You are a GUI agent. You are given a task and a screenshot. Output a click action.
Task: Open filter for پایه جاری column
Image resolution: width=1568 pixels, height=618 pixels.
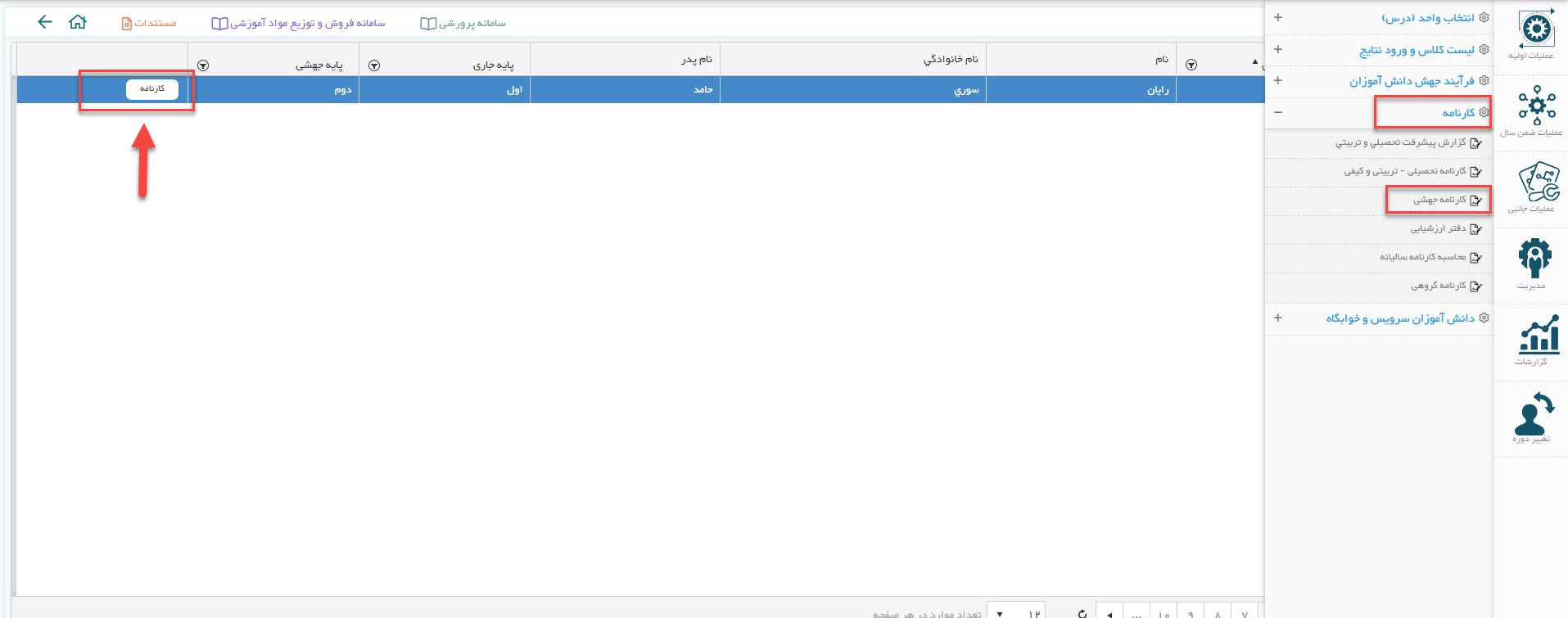click(x=374, y=65)
